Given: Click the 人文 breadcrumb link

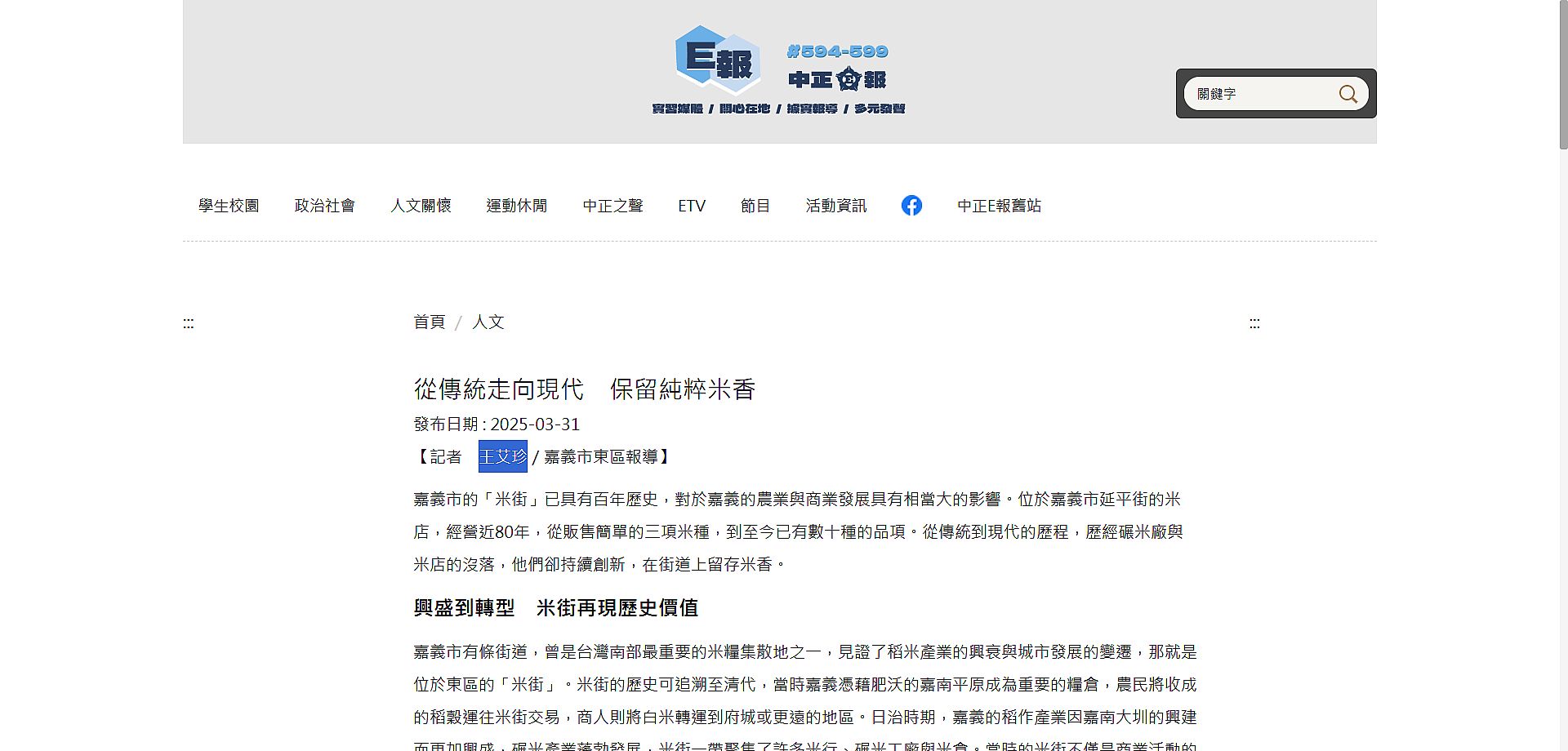Looking at the screenshot, I should pyautogui.click(x=488, y=322).
